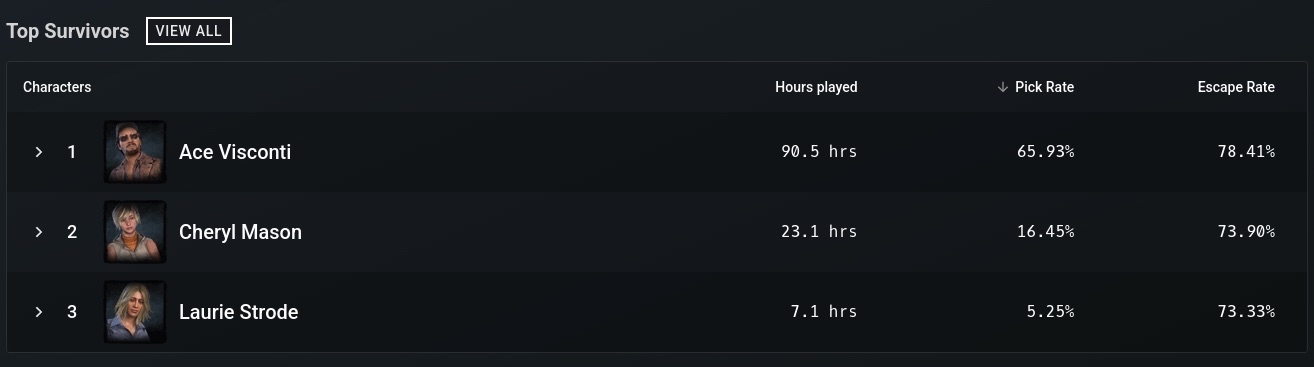The image size is (1314, 367).
Task: Sort by the Pick Rate column header
Action: [1044, 87]
